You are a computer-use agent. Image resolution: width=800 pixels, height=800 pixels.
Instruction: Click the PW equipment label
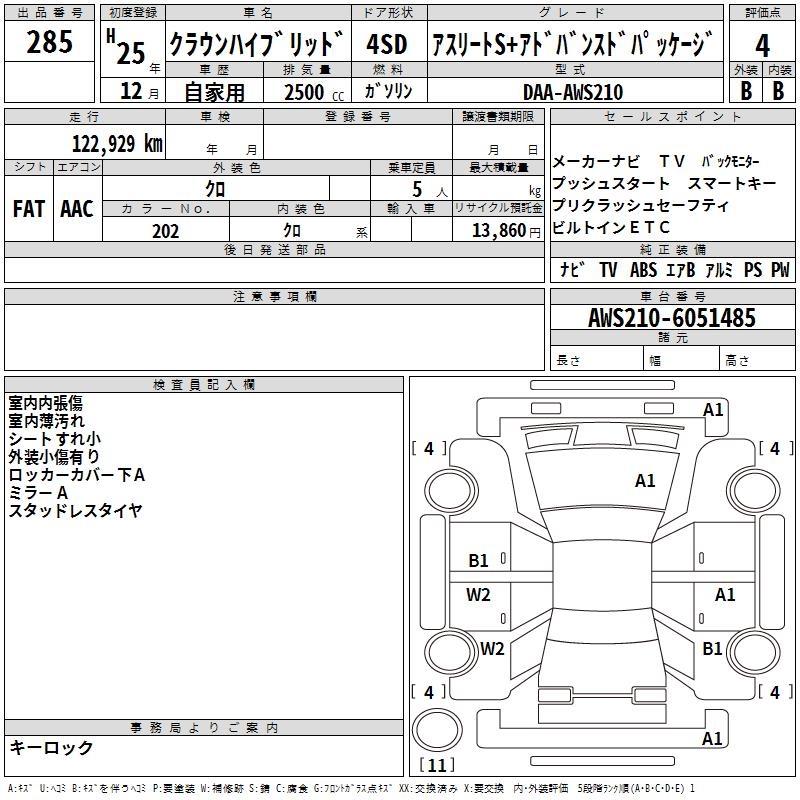click(780, 270)
